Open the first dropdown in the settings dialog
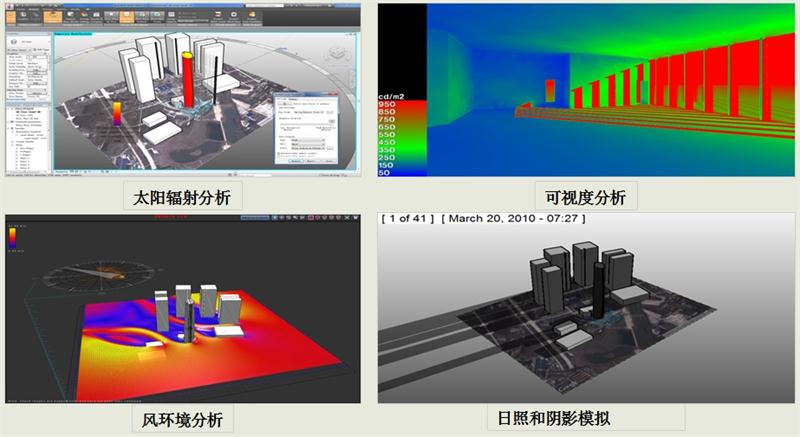 click(306, 112)
